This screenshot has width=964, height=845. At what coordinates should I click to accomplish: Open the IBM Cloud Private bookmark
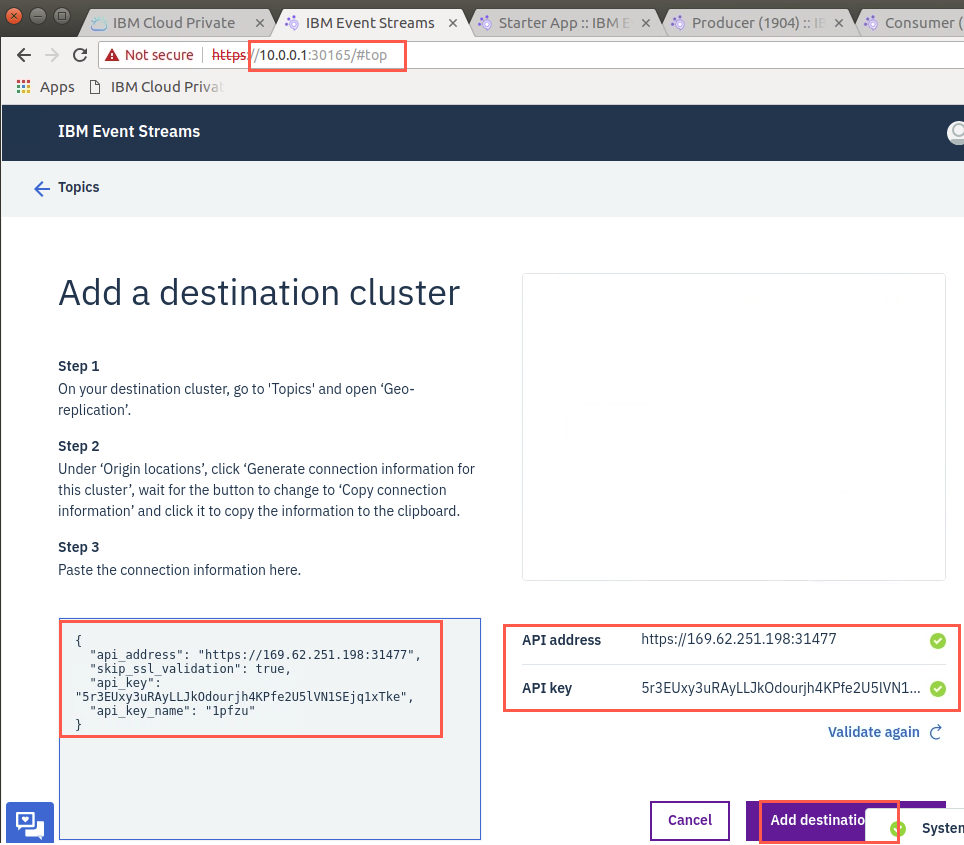tap(156, 87)
